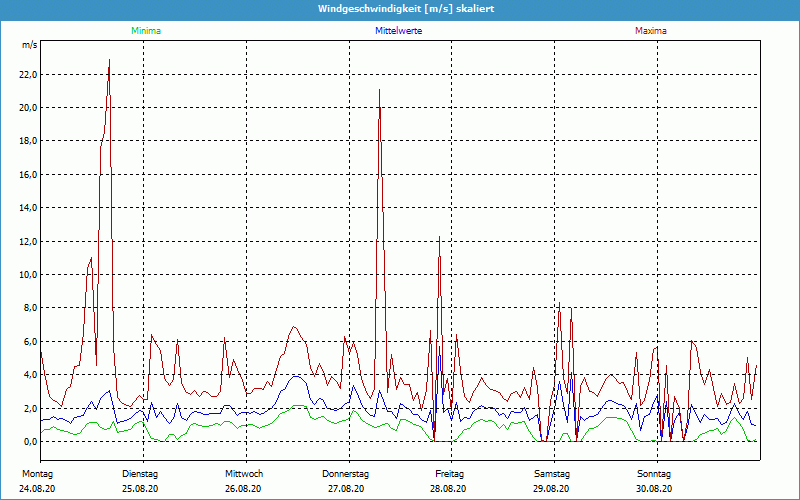The height and width of the screenshot is (500, 800).
Task: Click the red Maxima legend label
Action: (651, 31)
